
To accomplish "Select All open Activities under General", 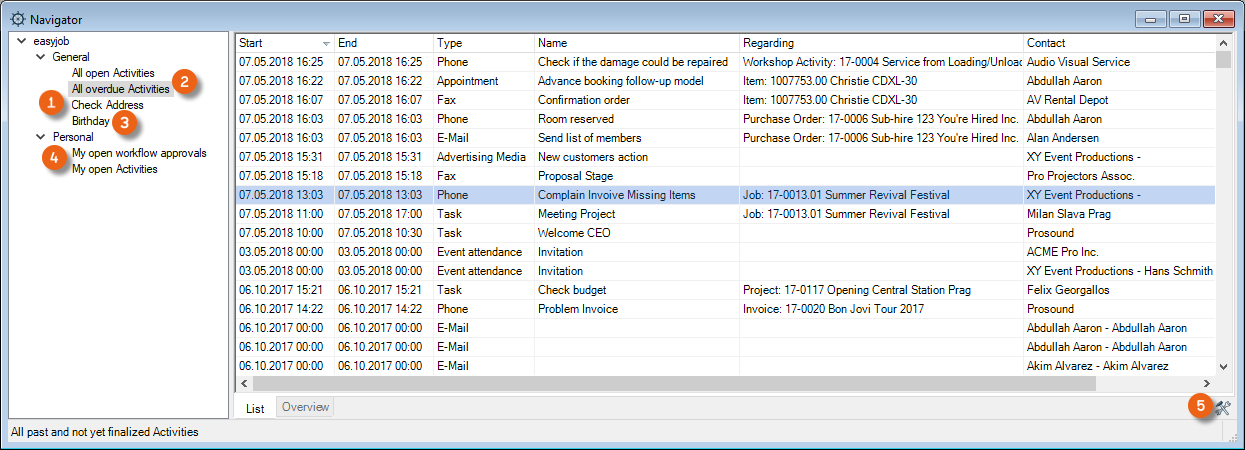I will [x=113, y=73].
